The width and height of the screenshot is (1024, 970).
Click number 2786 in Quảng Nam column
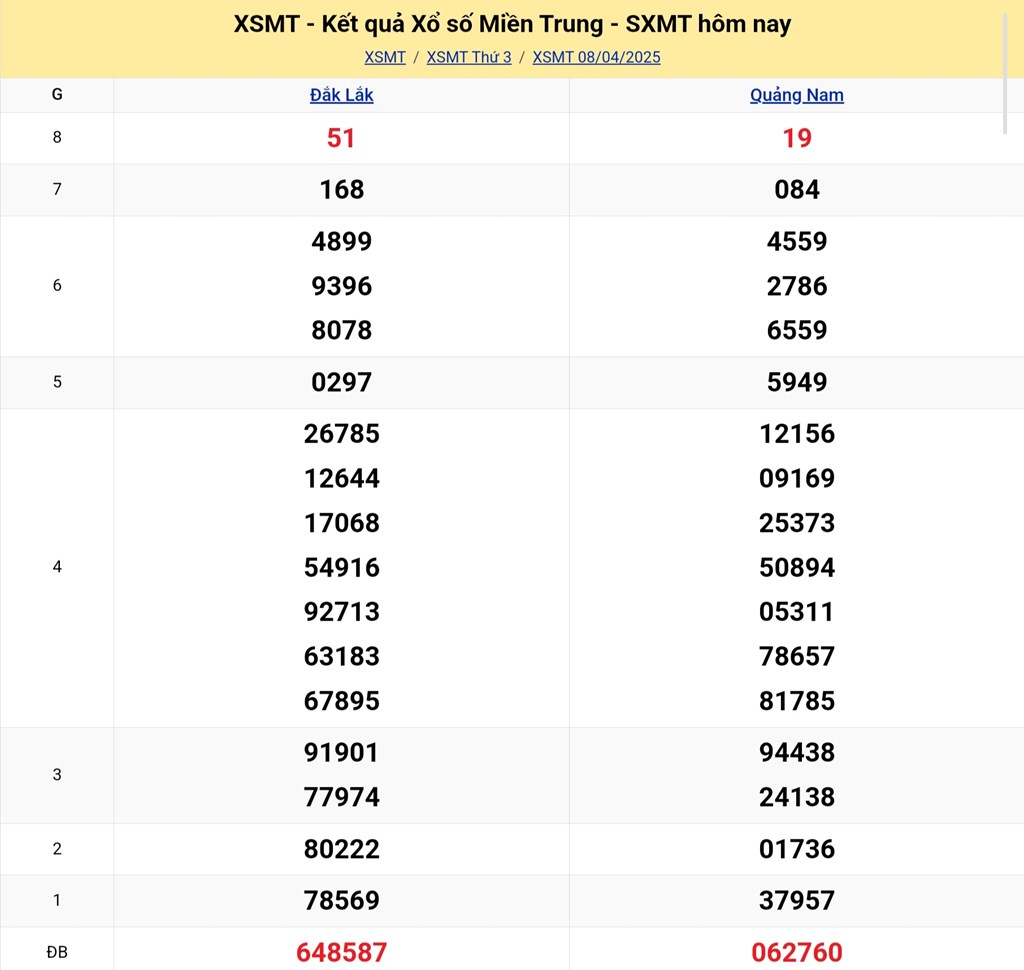click(x=797, y=286)
